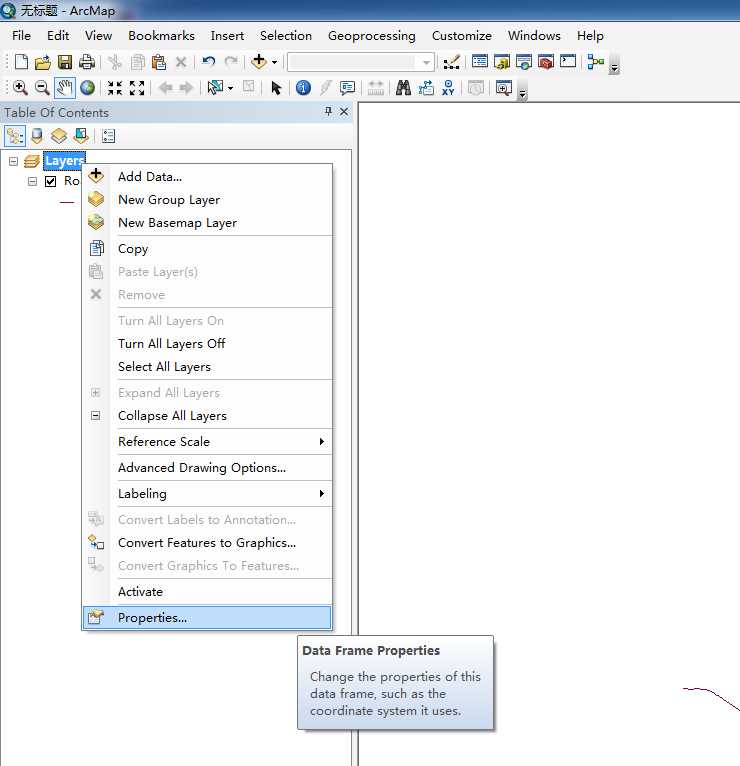This screenshot has width=740, height=766.
Task: Open the Go To XY tool
Action: click(448, 88)
